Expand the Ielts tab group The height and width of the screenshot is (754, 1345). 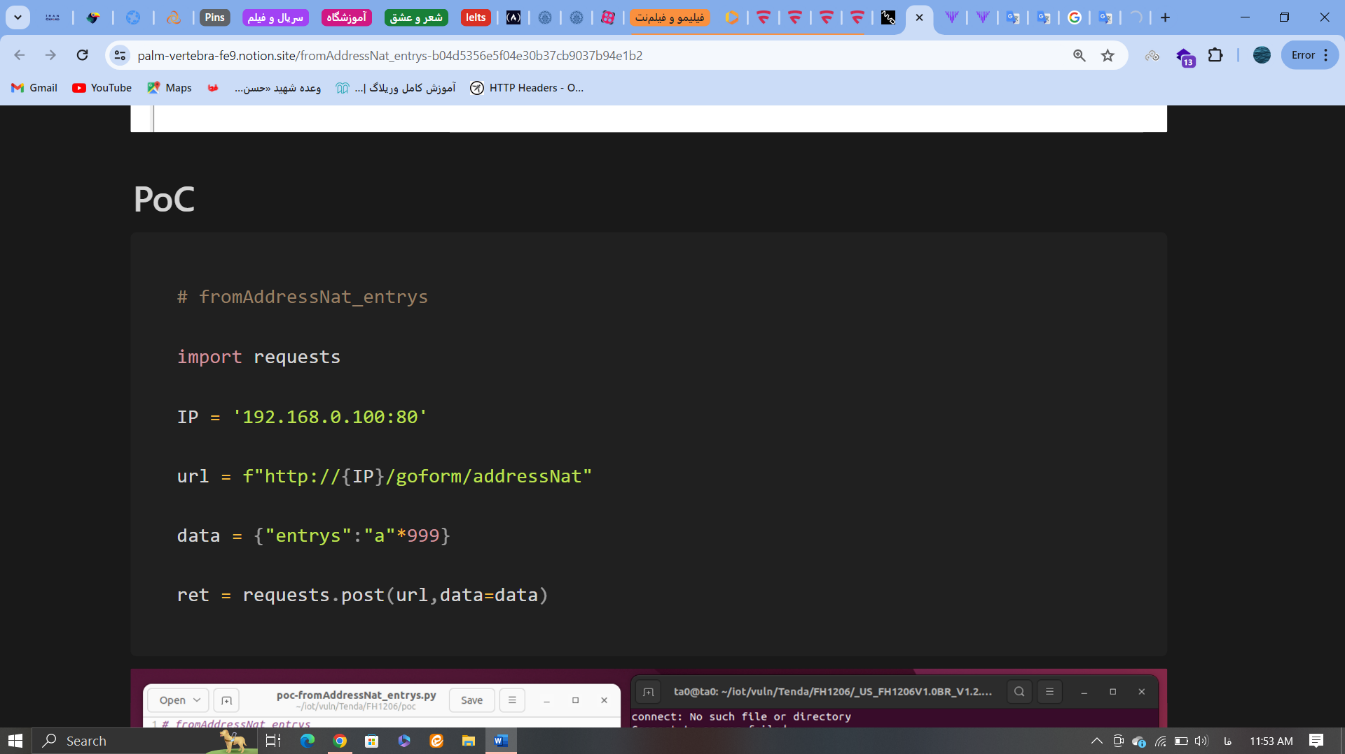point(476,17)
